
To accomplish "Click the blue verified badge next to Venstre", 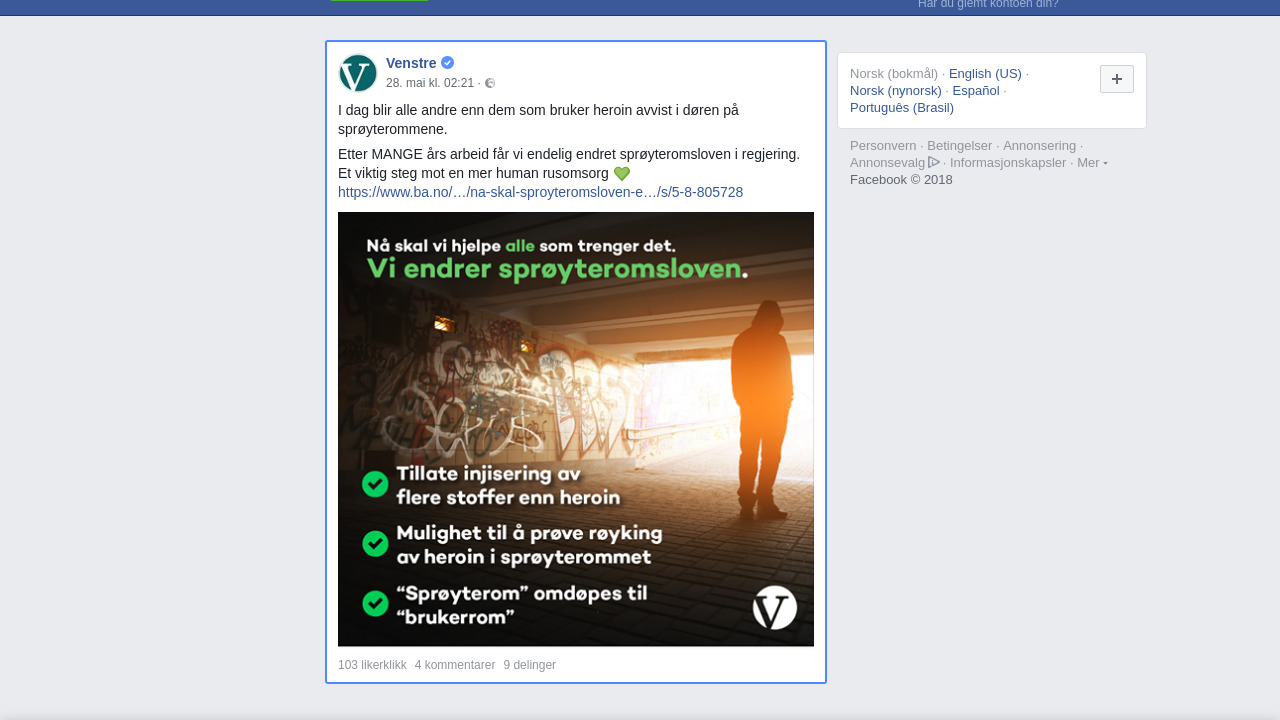I will 447,63.
